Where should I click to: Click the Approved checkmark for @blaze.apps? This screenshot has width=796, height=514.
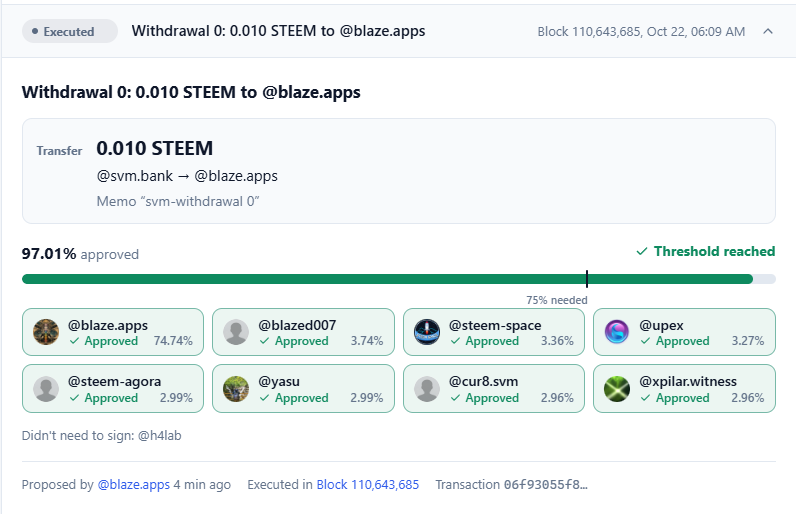(74, 341)
